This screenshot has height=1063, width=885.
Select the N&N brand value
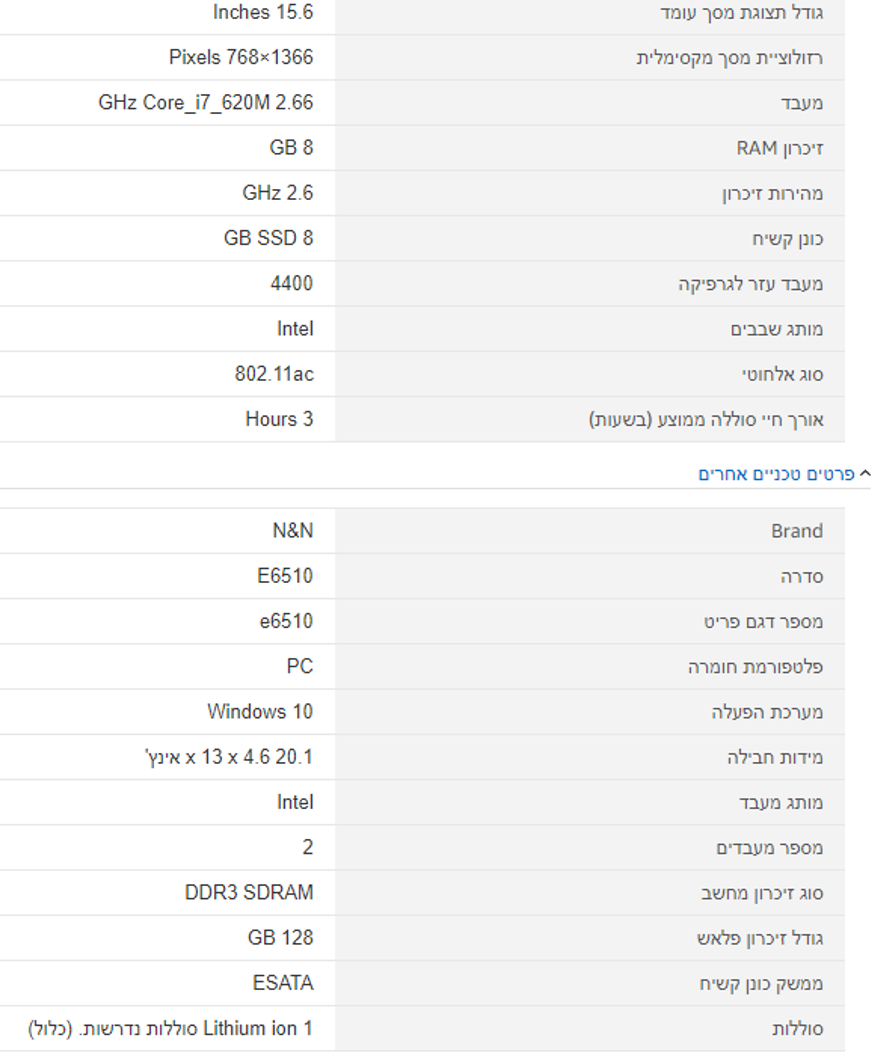293,531
